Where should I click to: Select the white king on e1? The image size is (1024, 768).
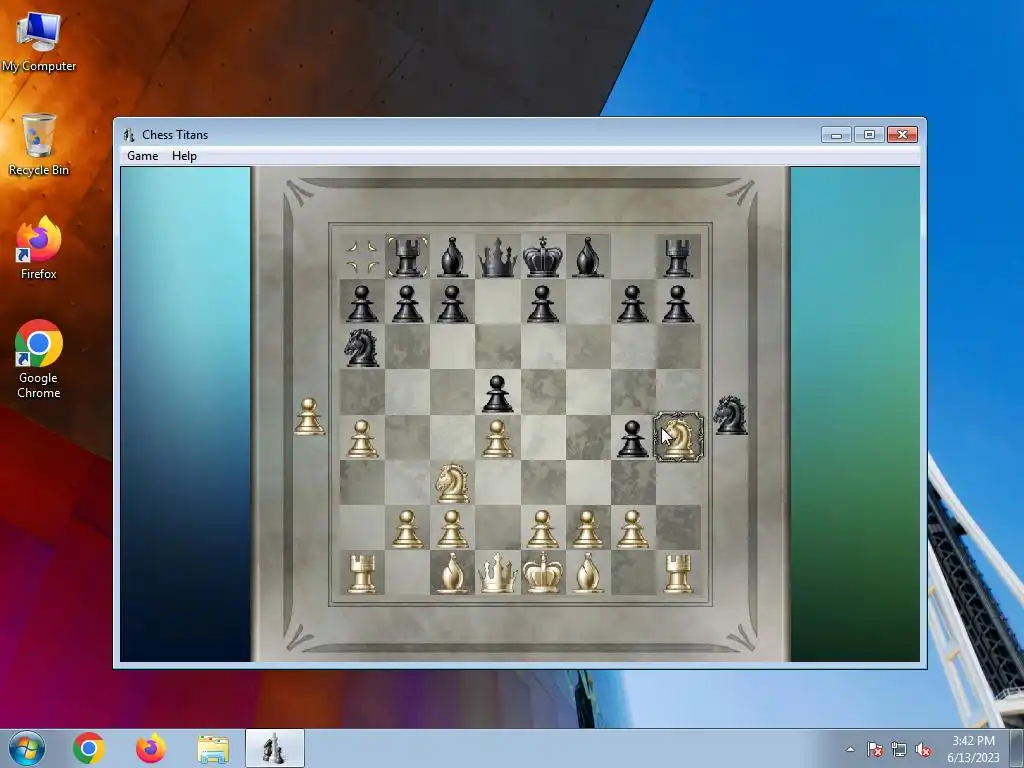543,573
